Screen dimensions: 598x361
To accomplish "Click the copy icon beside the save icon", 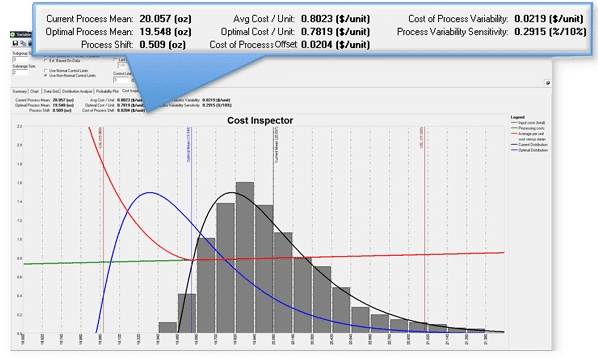I will click(x=23, y=43).
